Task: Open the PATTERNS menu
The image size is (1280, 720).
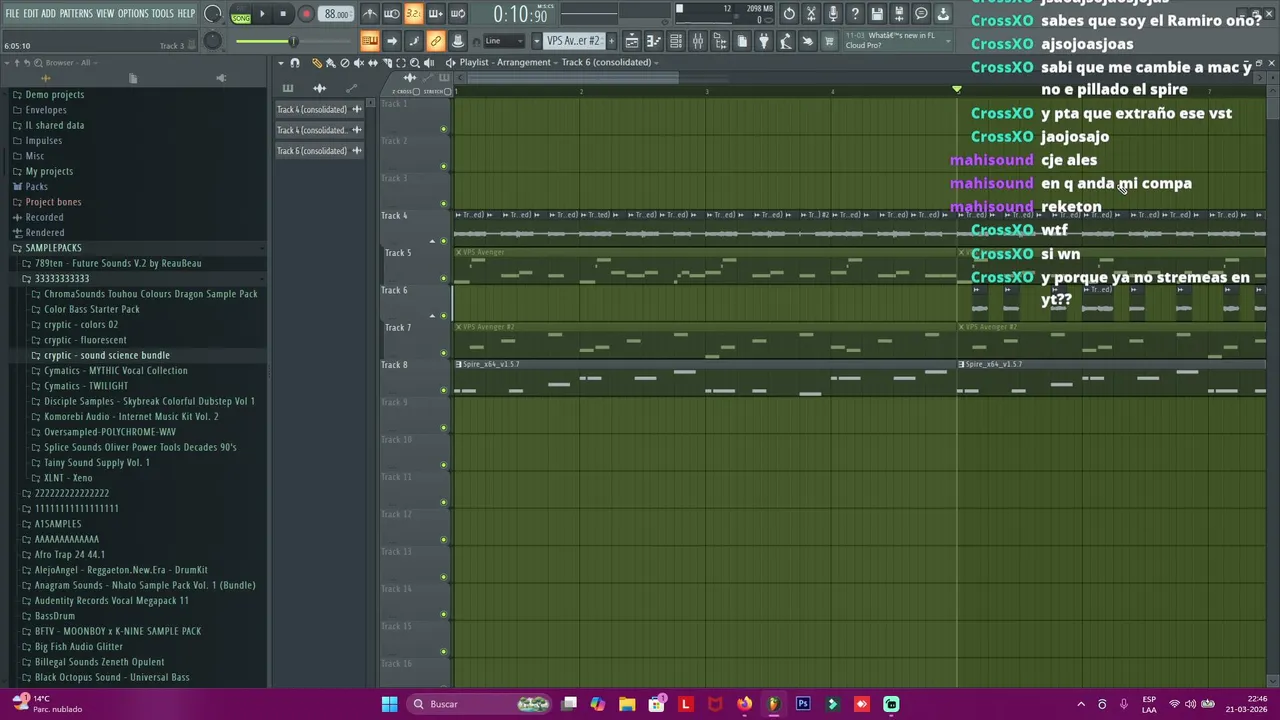Action: 76,14
